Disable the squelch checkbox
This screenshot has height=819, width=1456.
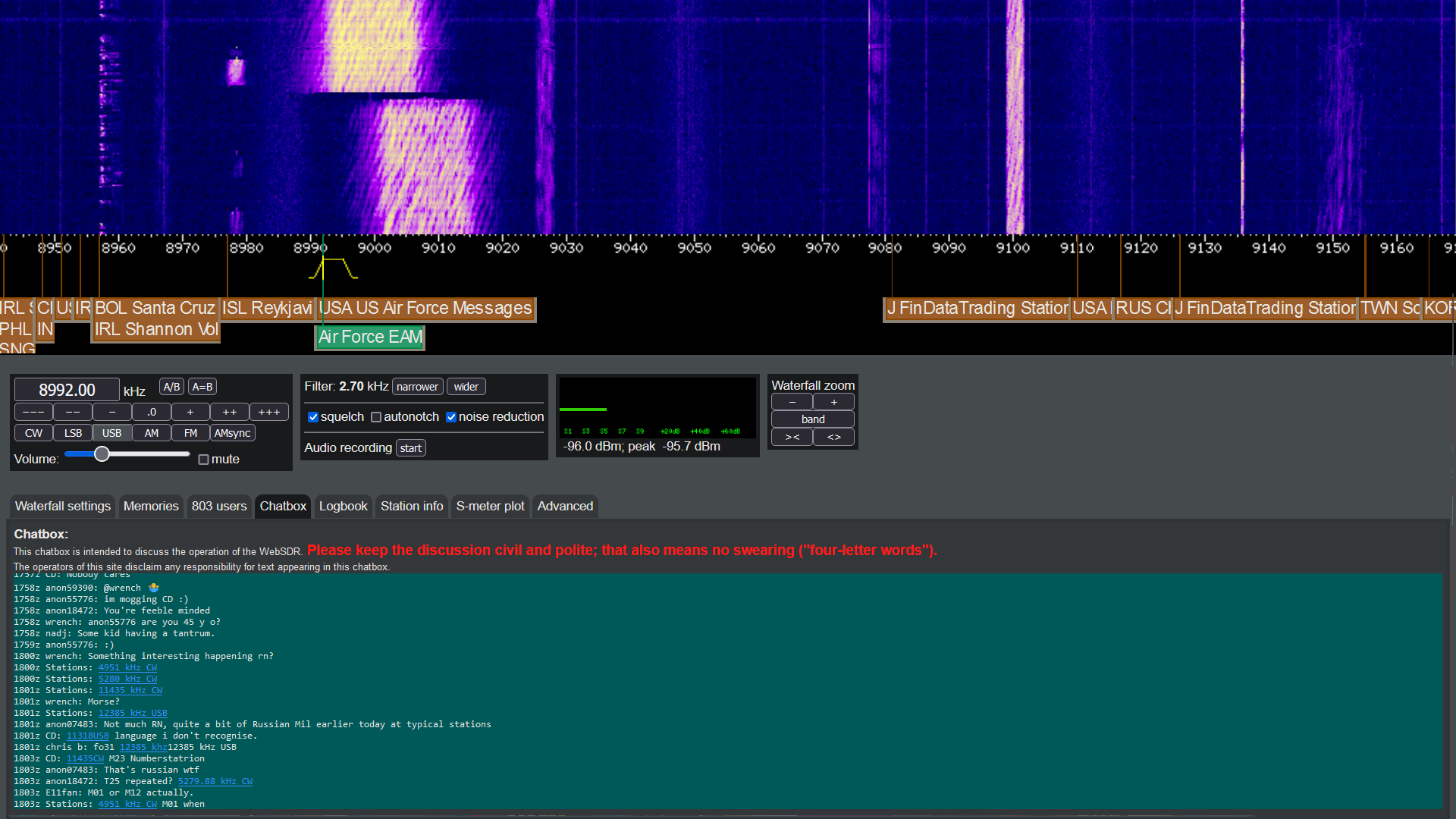[312, 417]
